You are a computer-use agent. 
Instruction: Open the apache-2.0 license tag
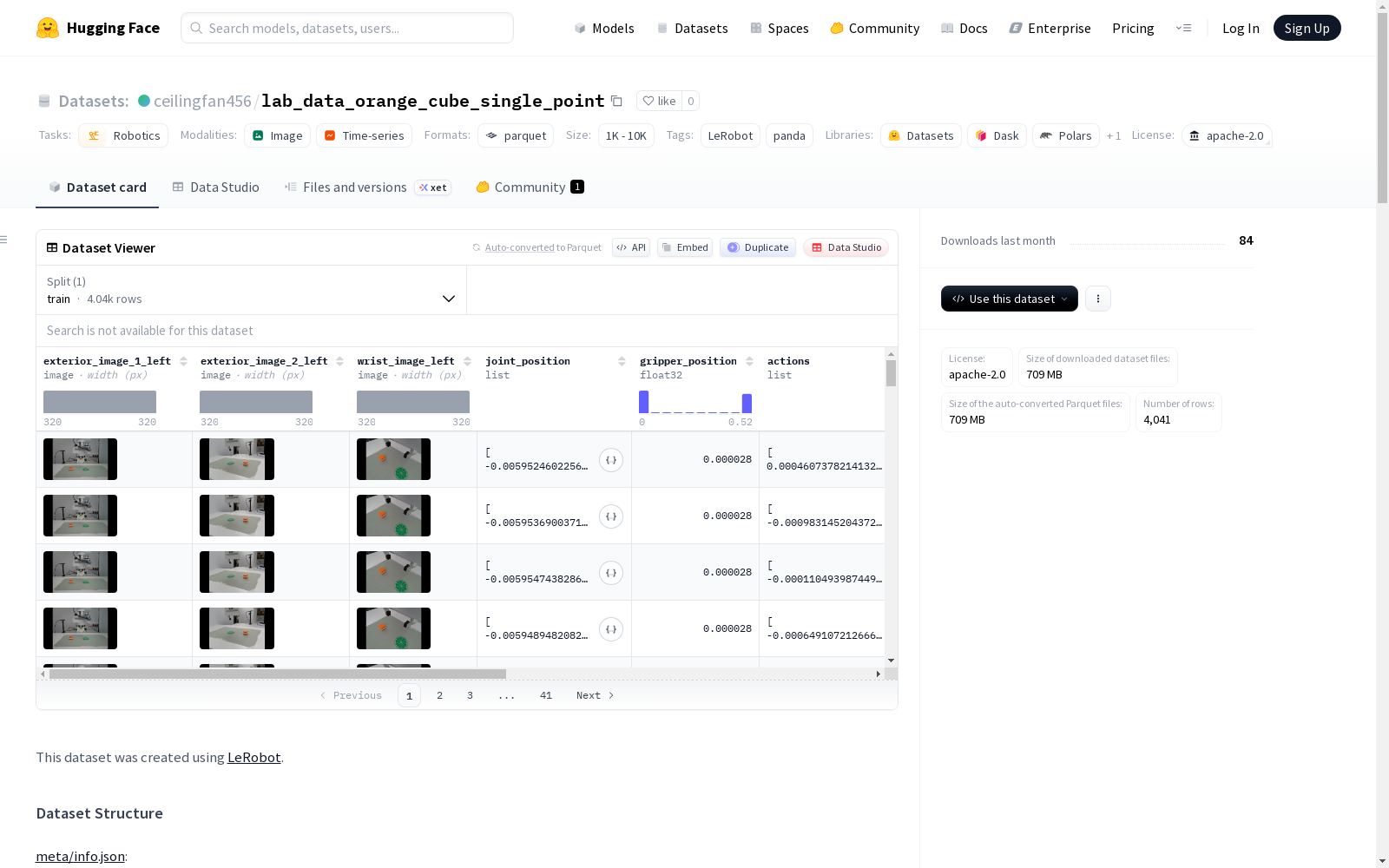(1227, 135)
